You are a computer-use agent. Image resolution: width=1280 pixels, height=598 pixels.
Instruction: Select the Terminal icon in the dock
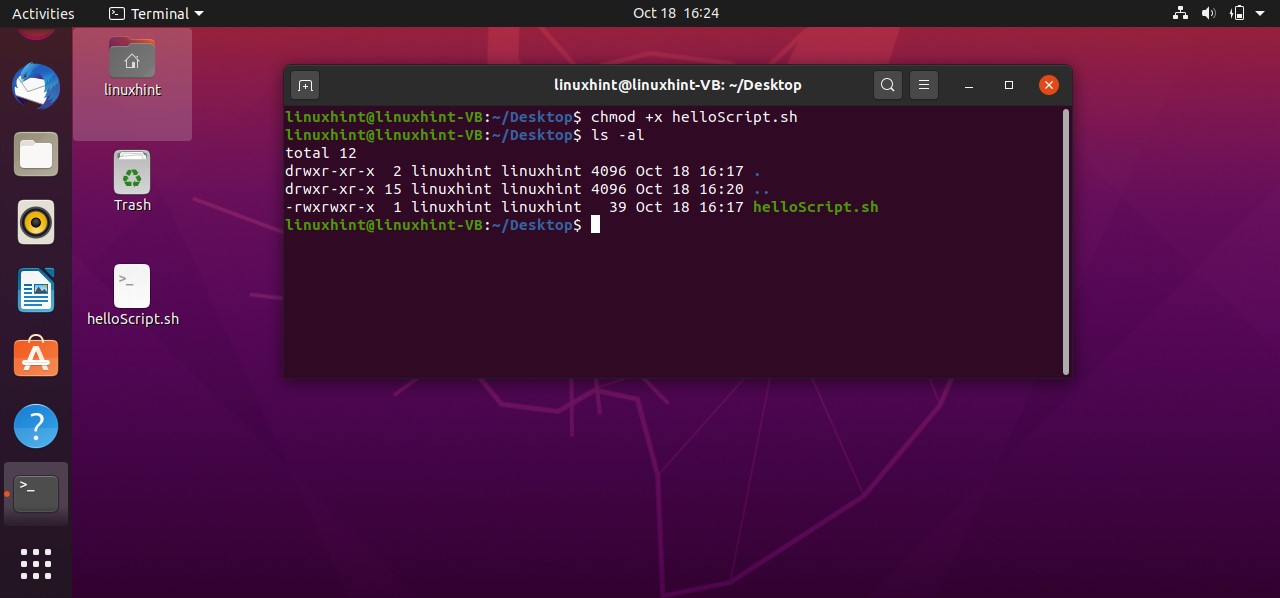(36, 493)
